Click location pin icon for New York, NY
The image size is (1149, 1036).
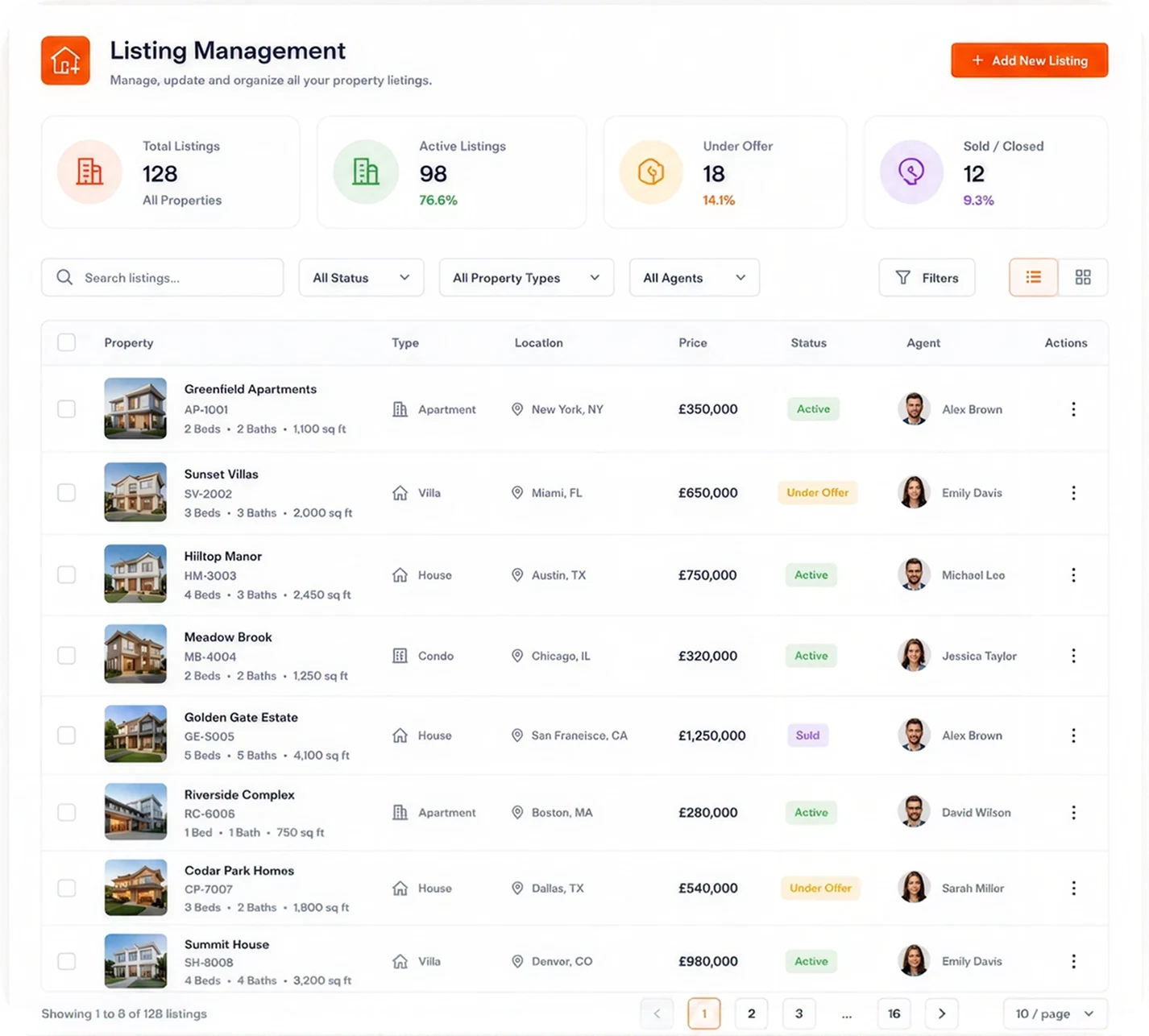(x=517, y=409)
